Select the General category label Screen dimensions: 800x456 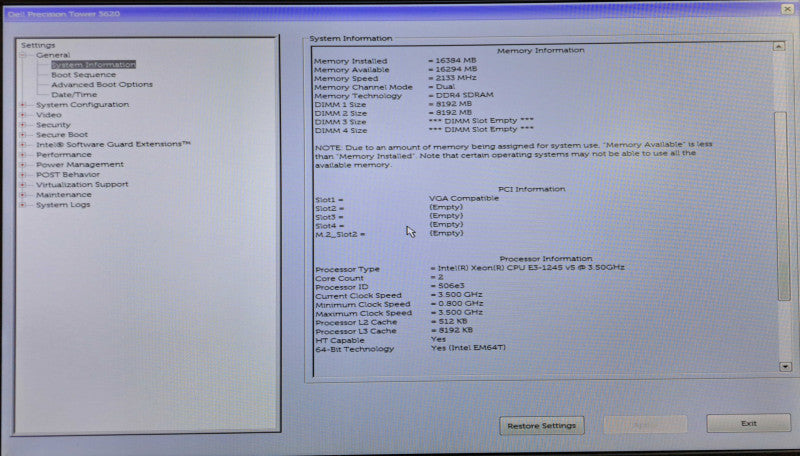click(53, 55)
